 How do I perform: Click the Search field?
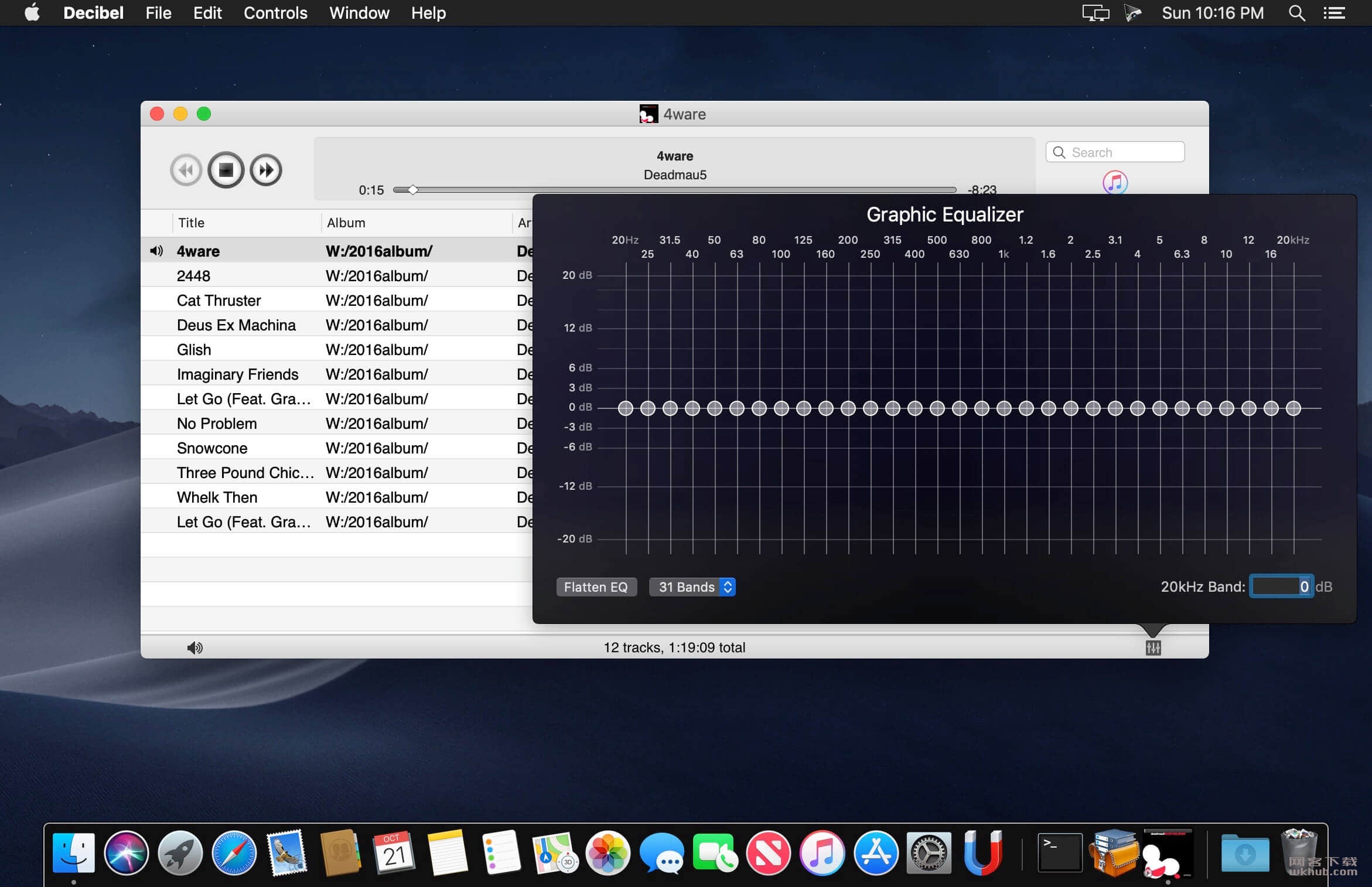pyautogui.click(x=1115, y=152)
